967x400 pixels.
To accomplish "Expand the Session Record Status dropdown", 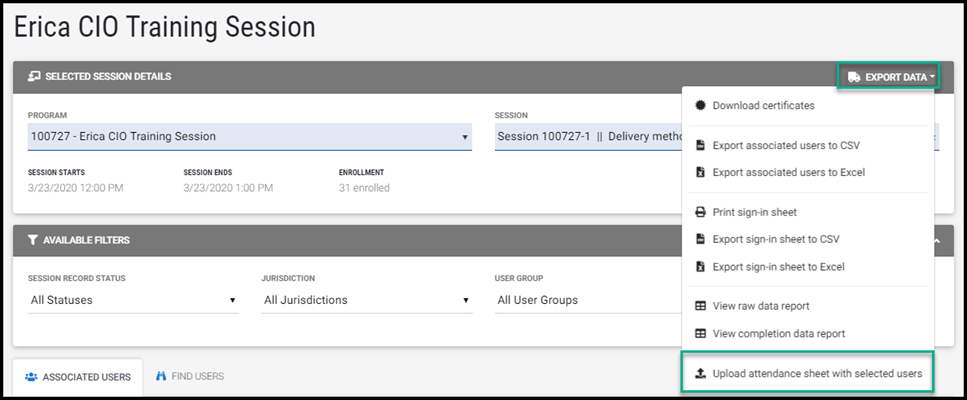I will (133, 300).
